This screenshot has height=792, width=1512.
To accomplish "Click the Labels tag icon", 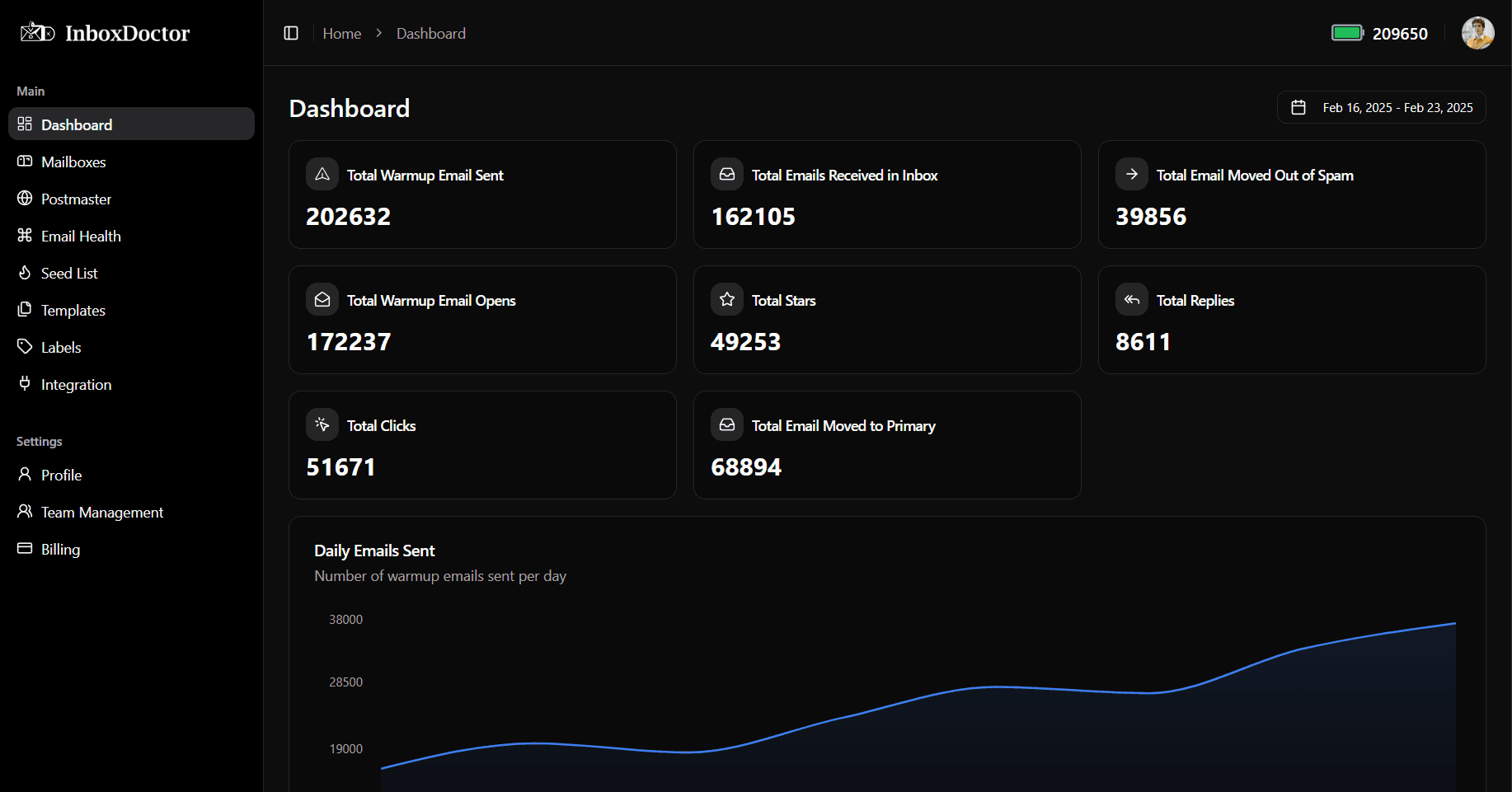I will pos(25,346).
